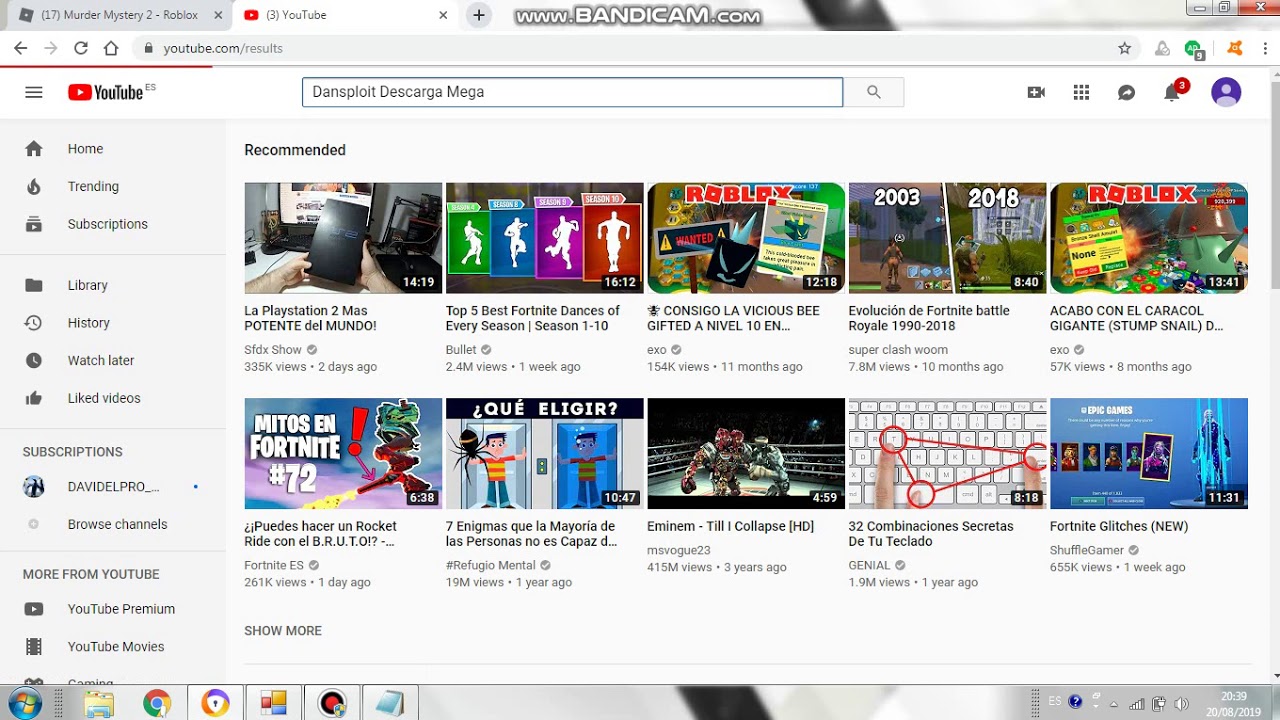Open the YouTube hamburger guide menu
The width and height of the screenshot is (1280, 720).
click(x=34, y=92)
